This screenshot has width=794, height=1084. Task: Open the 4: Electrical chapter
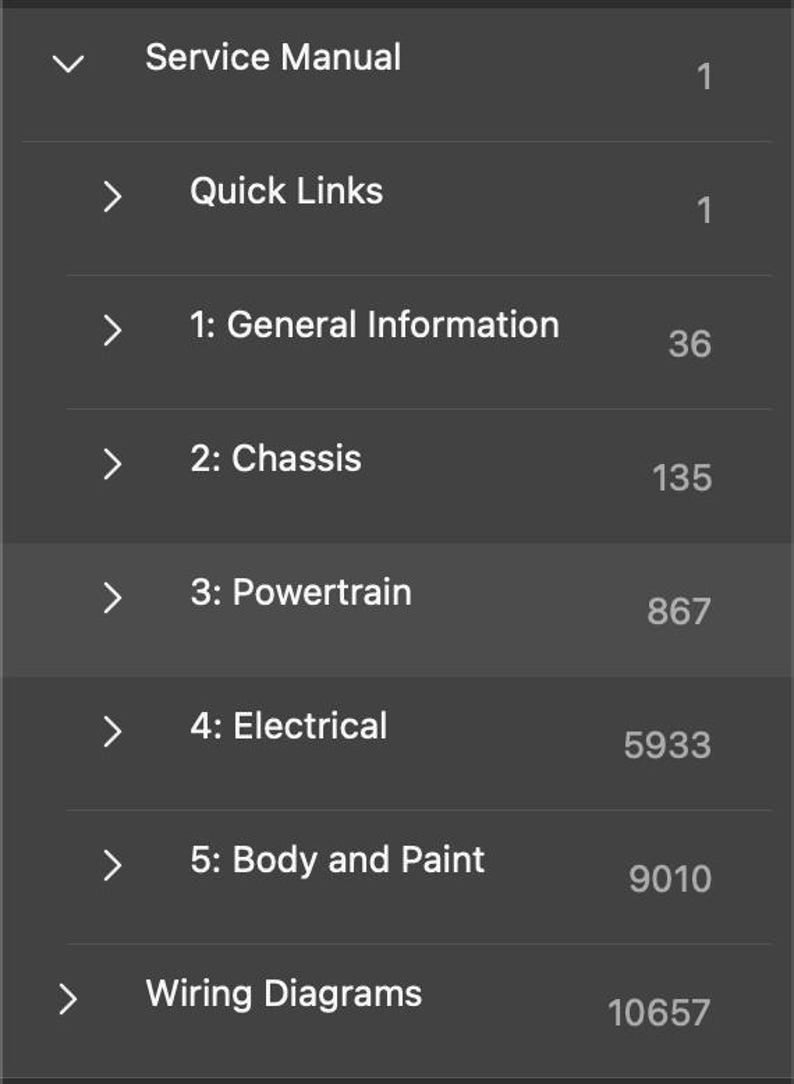click(x=289, y=726)
